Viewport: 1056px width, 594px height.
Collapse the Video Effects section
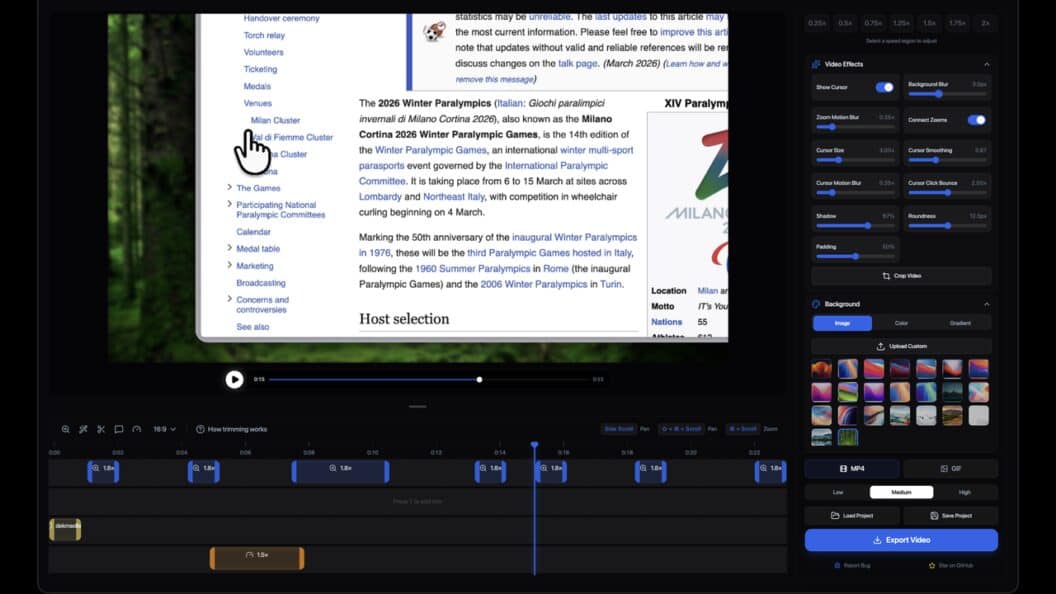tap(987, 64)
